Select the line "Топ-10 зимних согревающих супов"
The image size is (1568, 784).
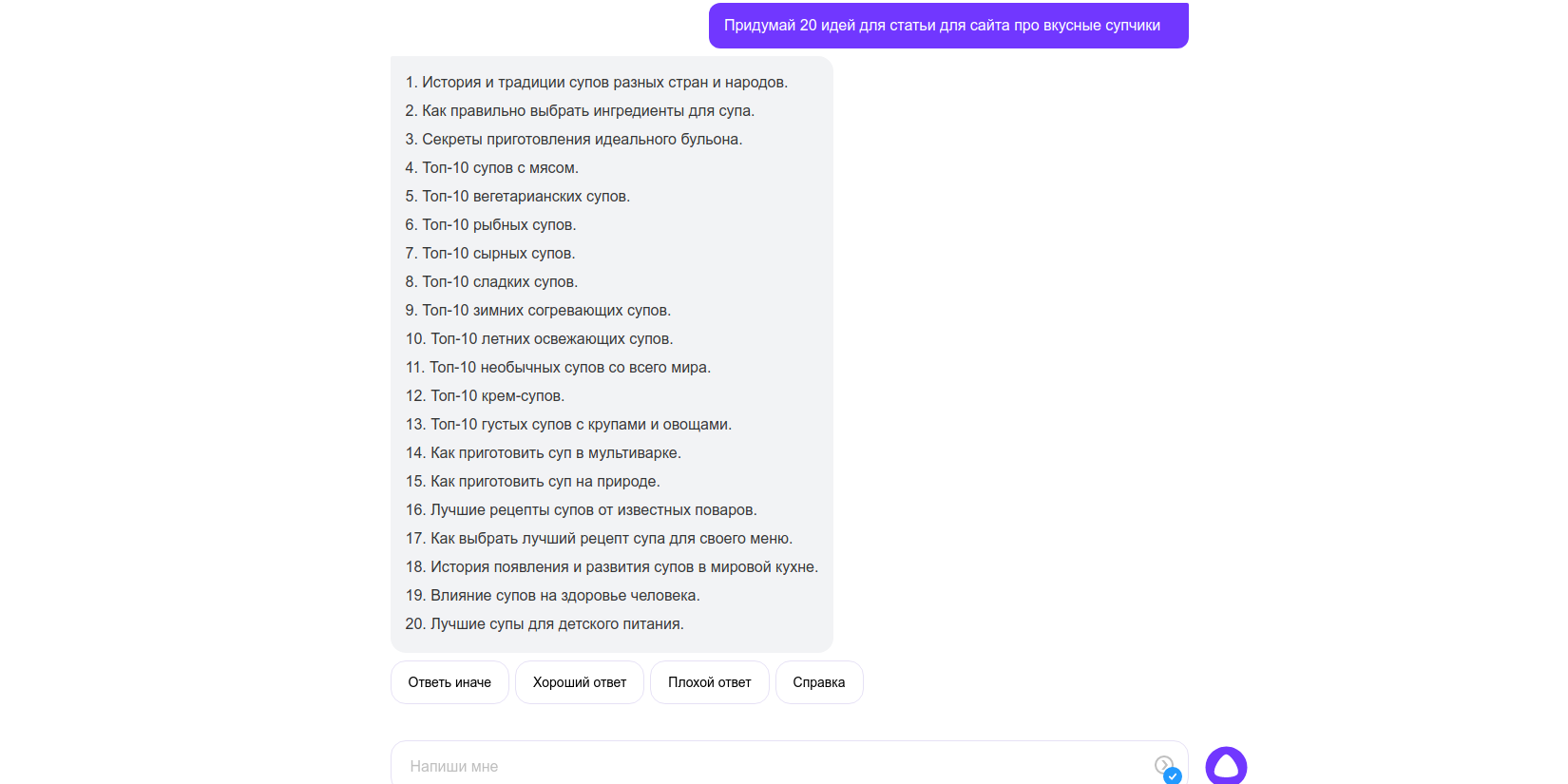[x=538, y=311]
